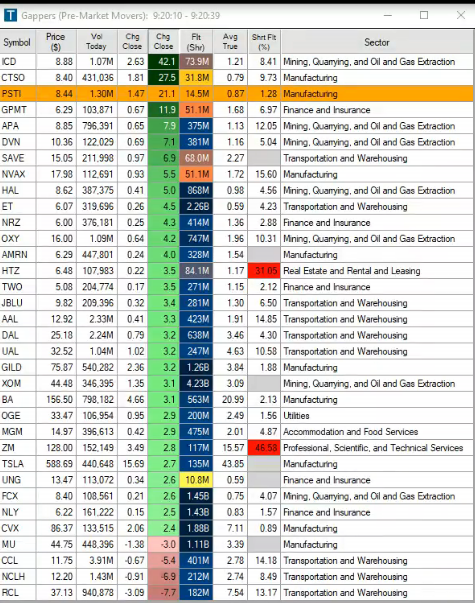Sort by Shrt Flt (%) header
475x603 pixels.
(x=264, y=42)
